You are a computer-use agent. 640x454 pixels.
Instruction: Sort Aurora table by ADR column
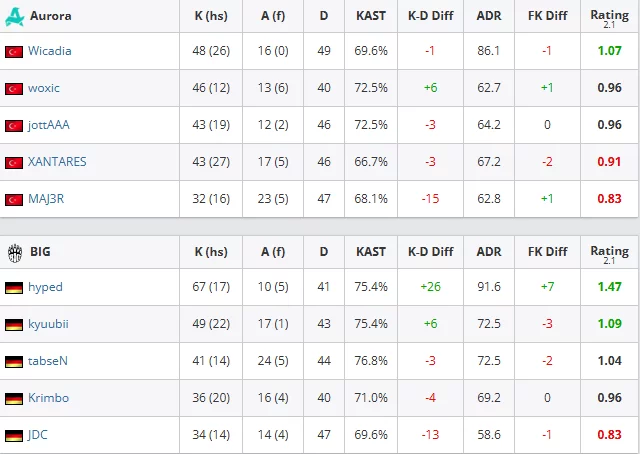[489, 16]
